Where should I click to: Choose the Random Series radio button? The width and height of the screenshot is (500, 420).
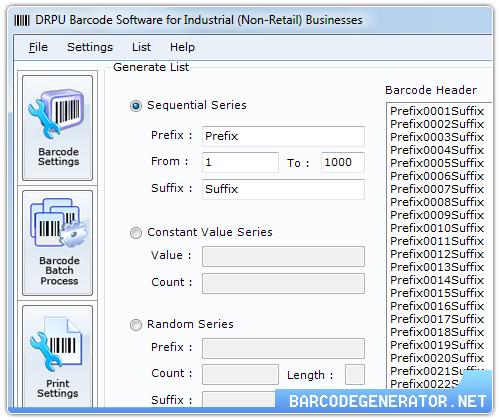tap(136, 325)
